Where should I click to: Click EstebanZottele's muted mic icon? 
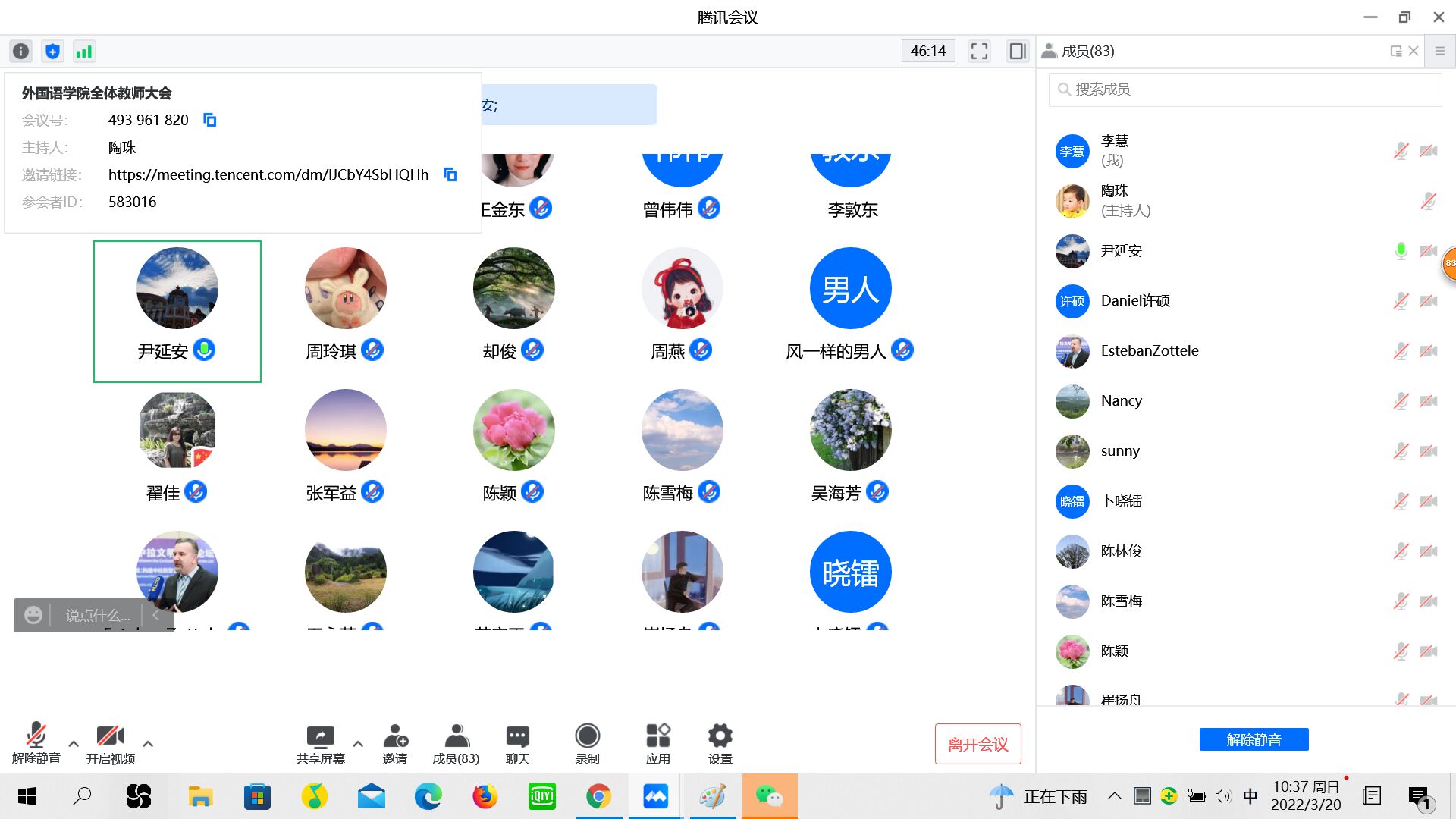(x=1401, y=351)
